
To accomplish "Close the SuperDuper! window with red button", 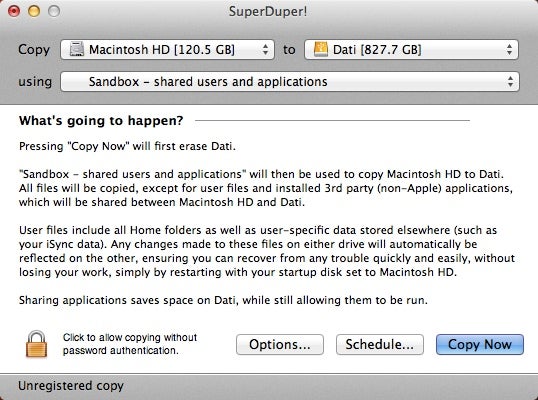I will [14, 11].
